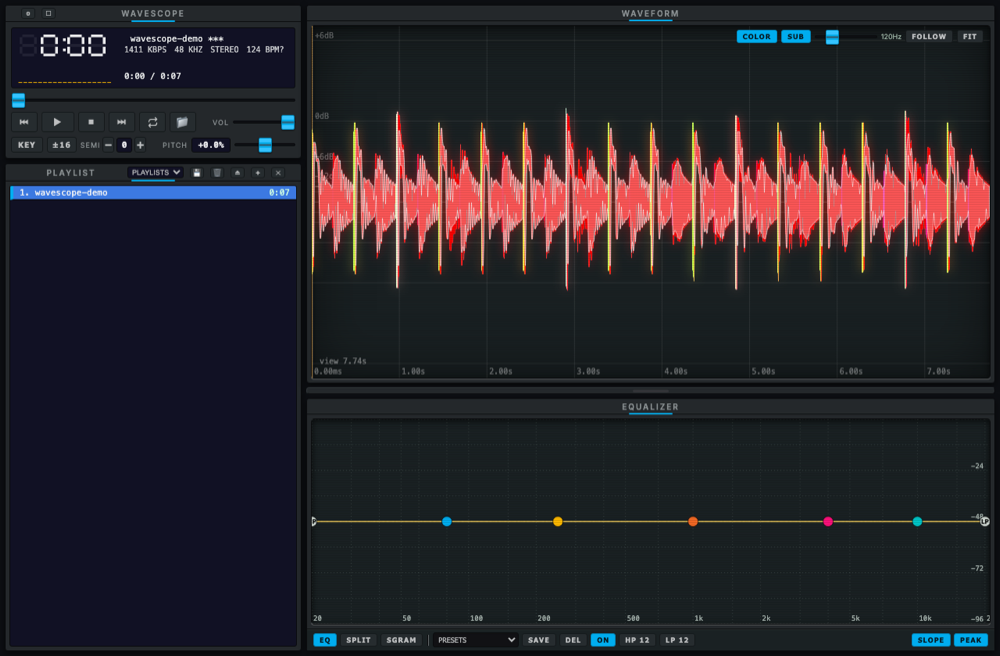Switch to the EQ view tab
The height and width of the screenshot is (656, 1000).
[325, 640]
